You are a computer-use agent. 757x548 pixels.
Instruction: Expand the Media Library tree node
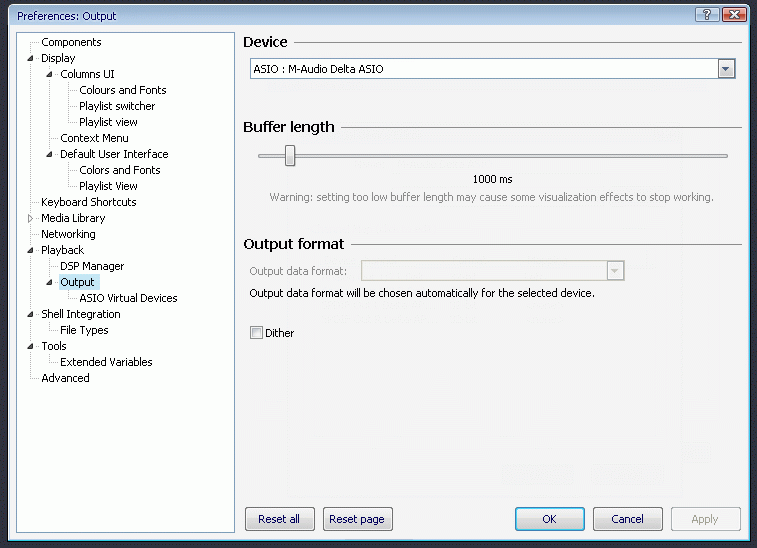click(x=31, y=218)
